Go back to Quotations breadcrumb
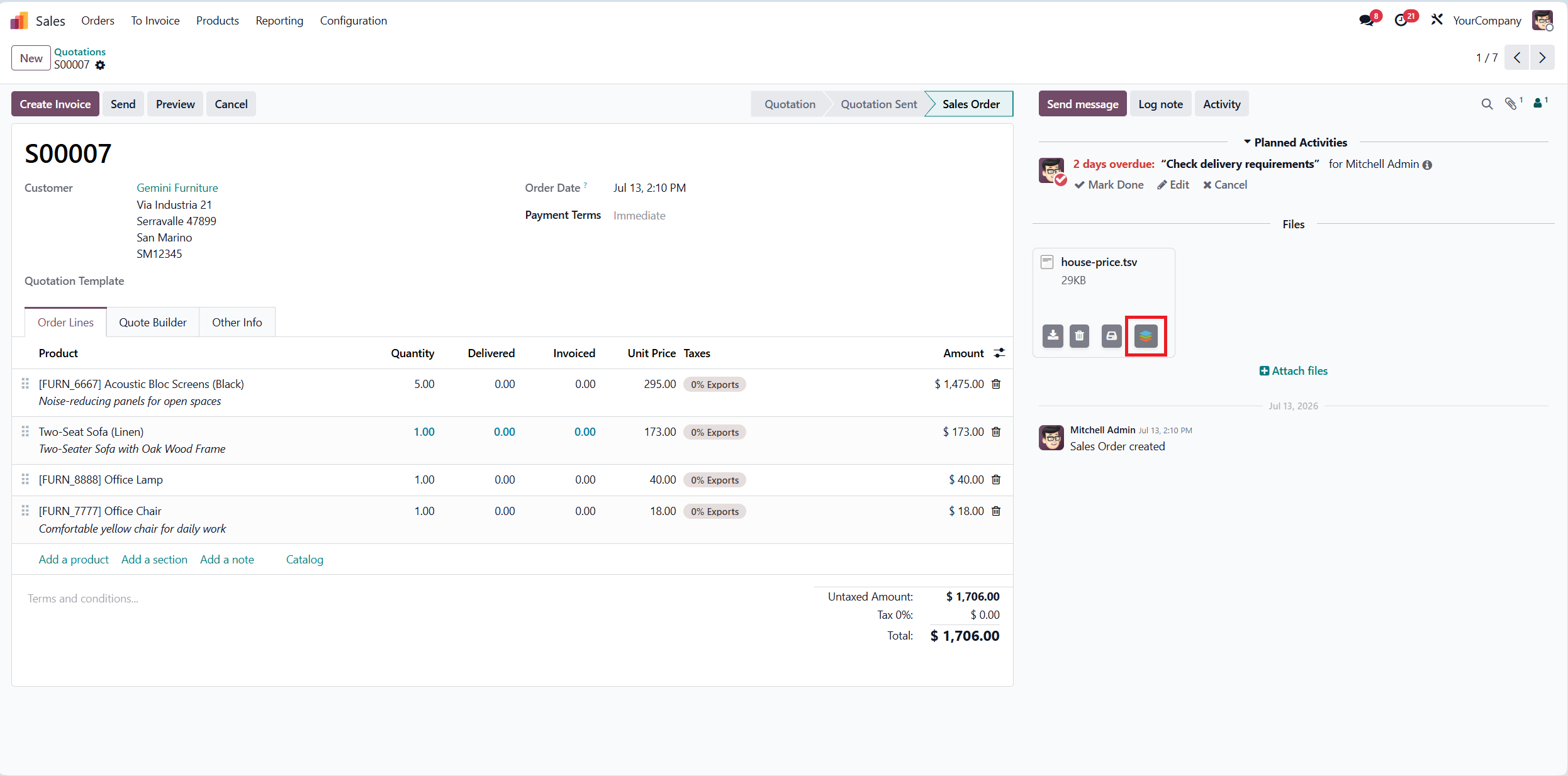The image size is (1568, 776). pyautogui.click(x=80, y=52)
